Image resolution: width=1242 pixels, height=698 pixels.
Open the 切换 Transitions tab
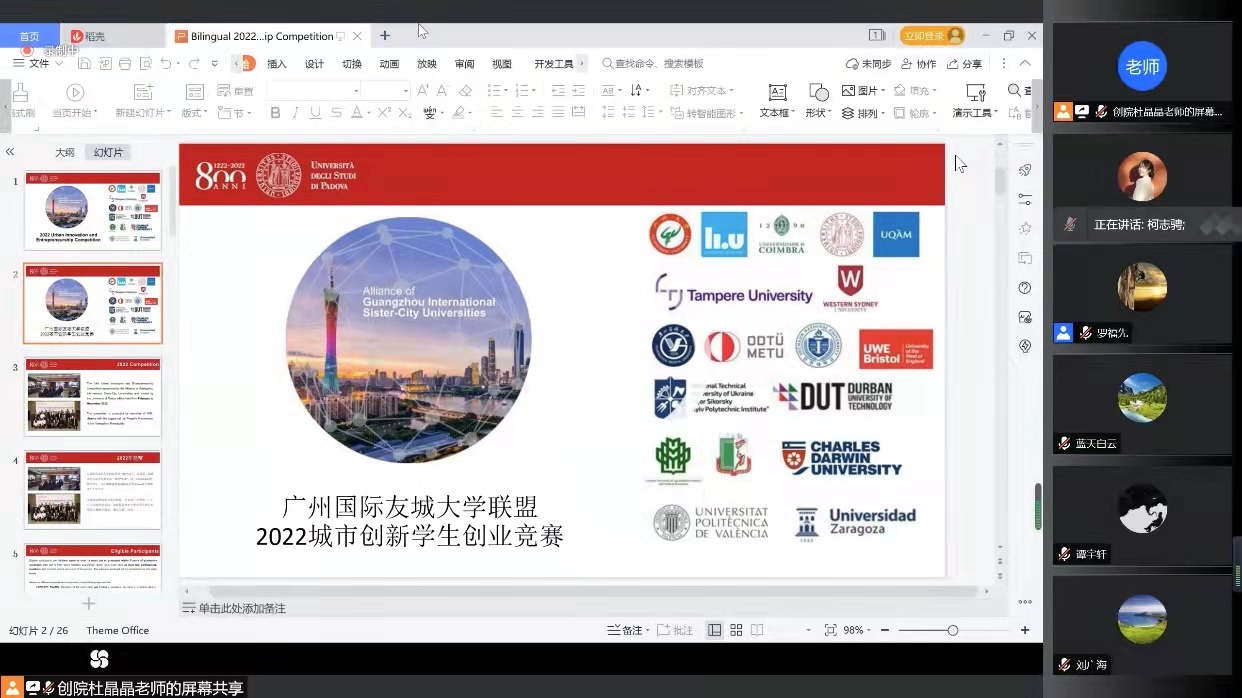coord(352,64)
